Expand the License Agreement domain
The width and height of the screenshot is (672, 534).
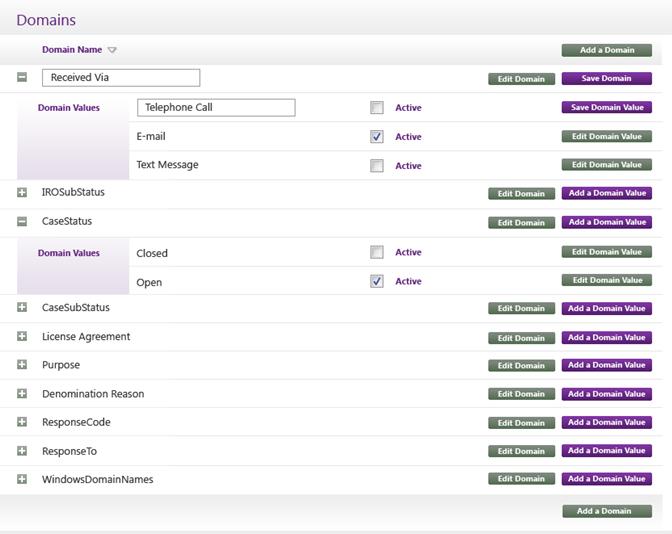[22, 337]
